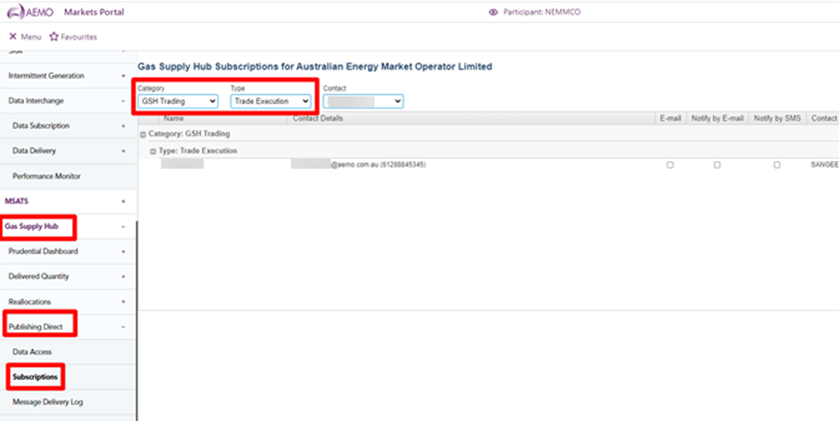Check the Notify by SMS checkbox
The image size is (839, 421).
tap(777, 164)
